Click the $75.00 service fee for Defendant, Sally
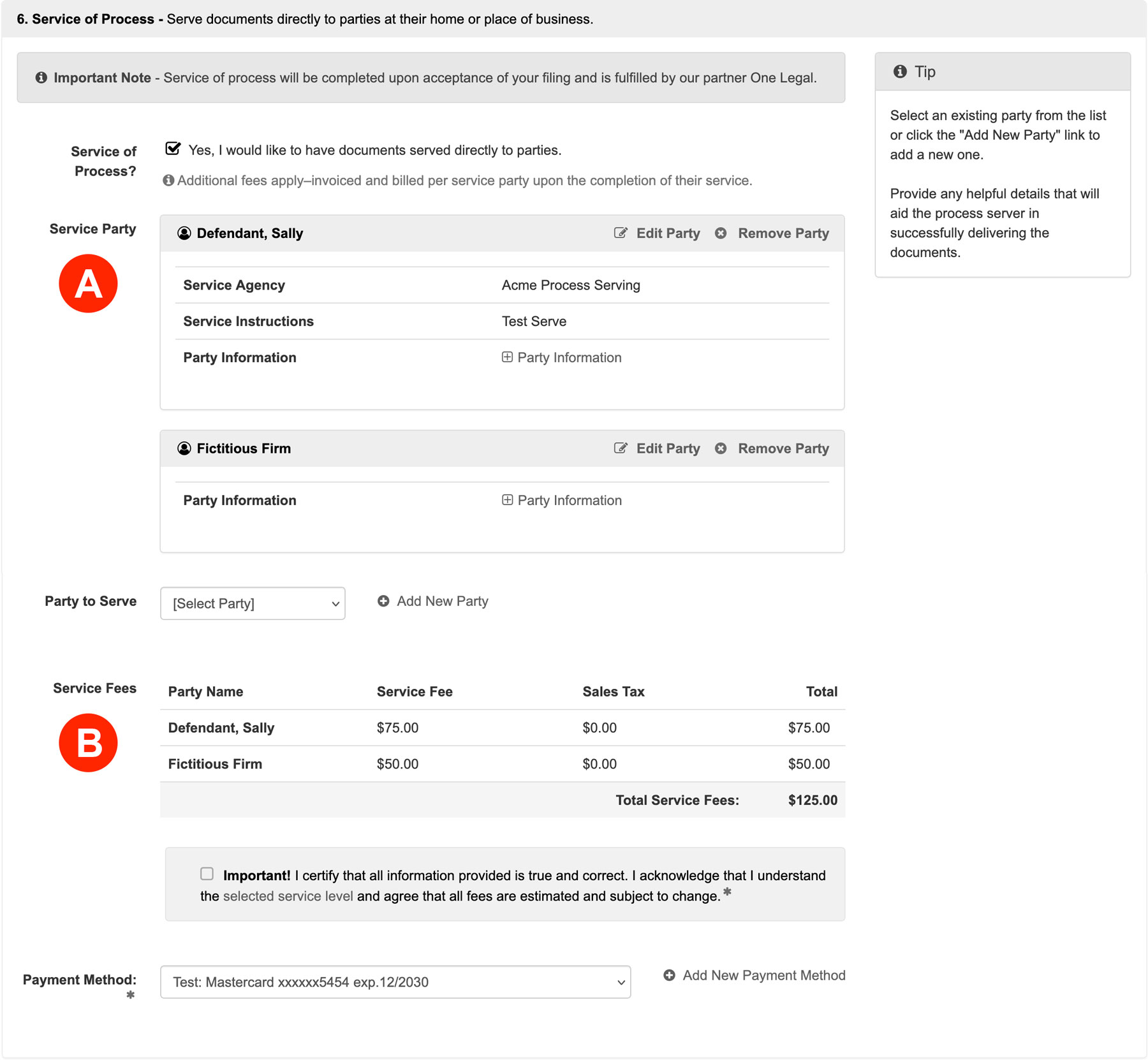Screen dimensions: 1148x1060 pos(397,728)
